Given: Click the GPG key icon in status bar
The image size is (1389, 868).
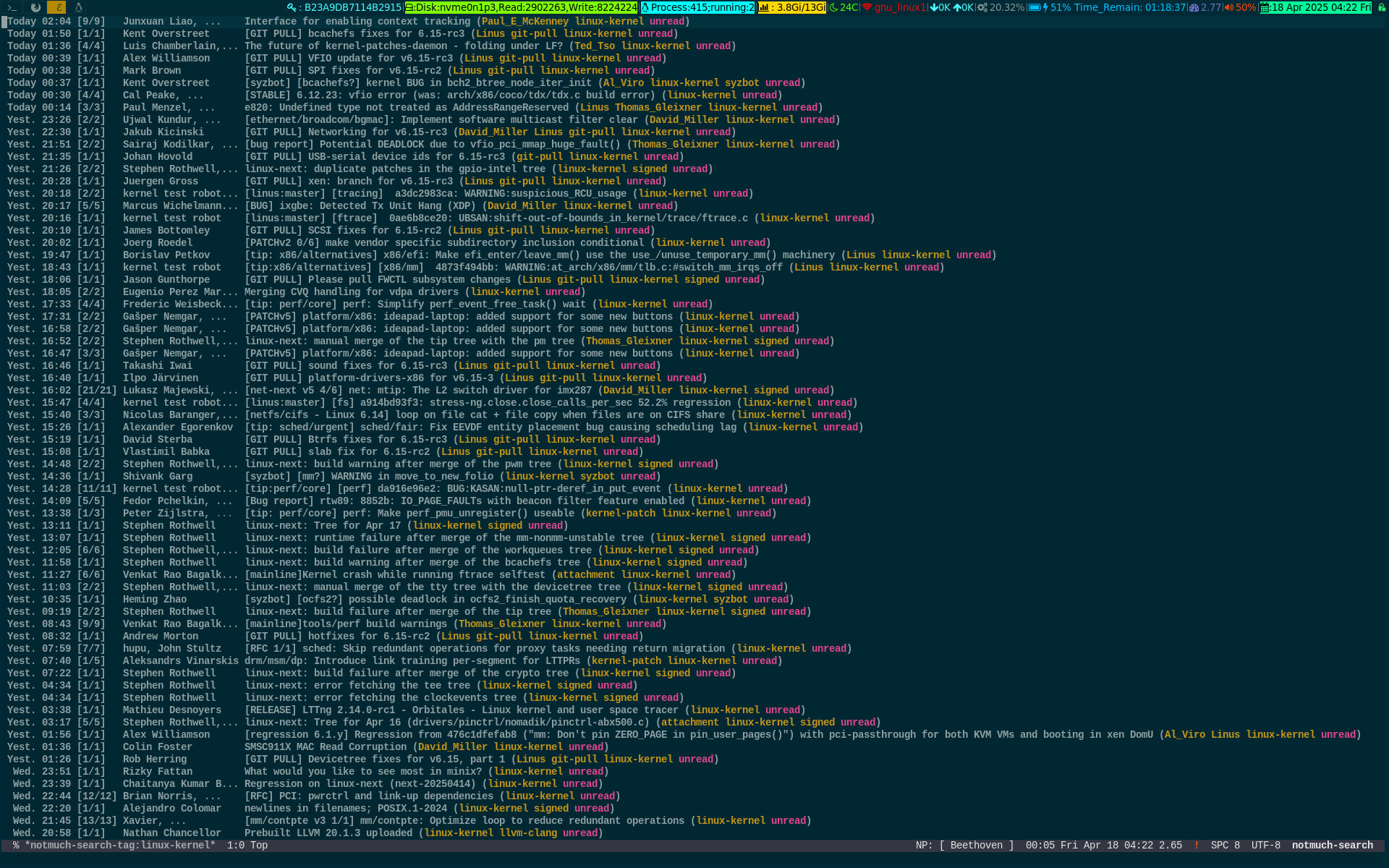Looking at the screenshot, I should pos(291,7).
